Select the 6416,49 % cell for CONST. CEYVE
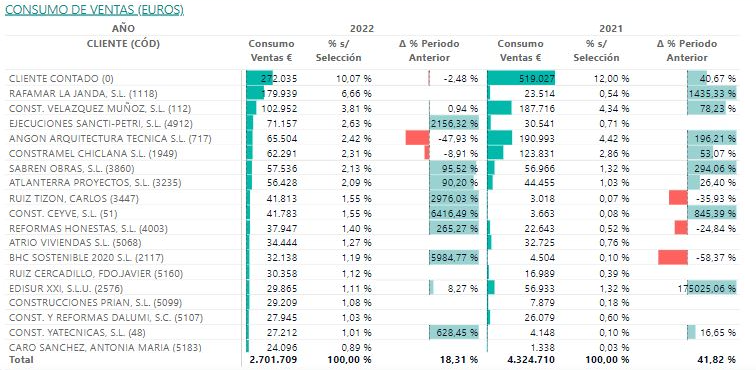Viewport: 756px width, 370px height. tap(454, 213)
